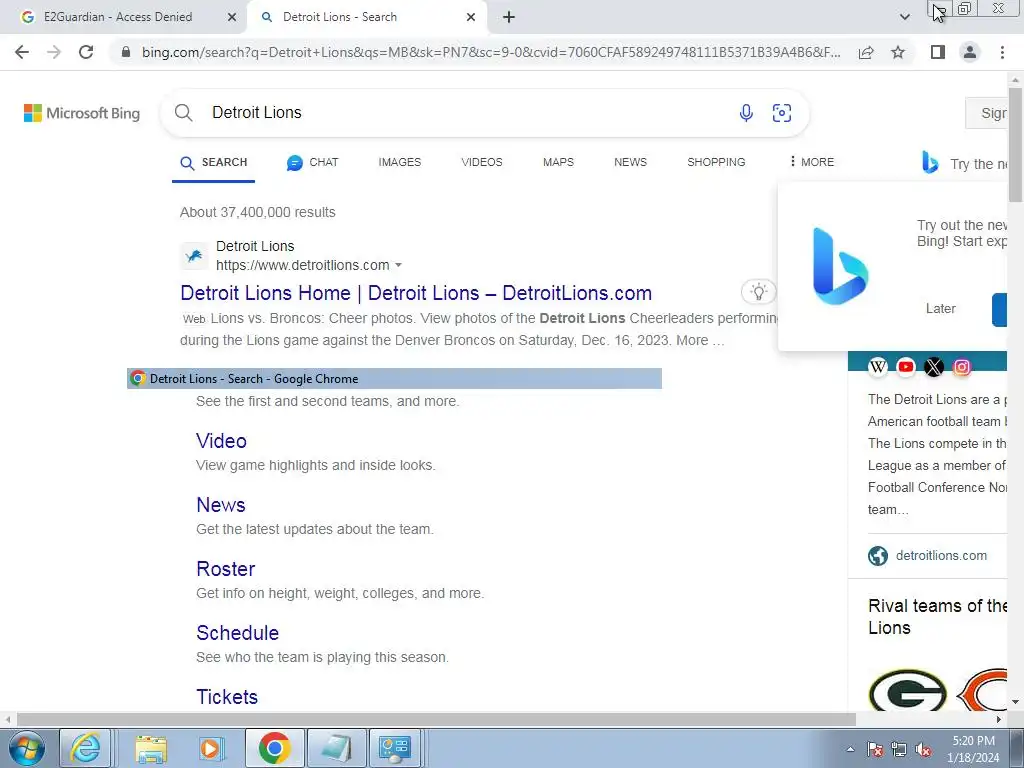Switch to the NEWS tab
Screen dimensions: 1024x768
click(630, 163)
